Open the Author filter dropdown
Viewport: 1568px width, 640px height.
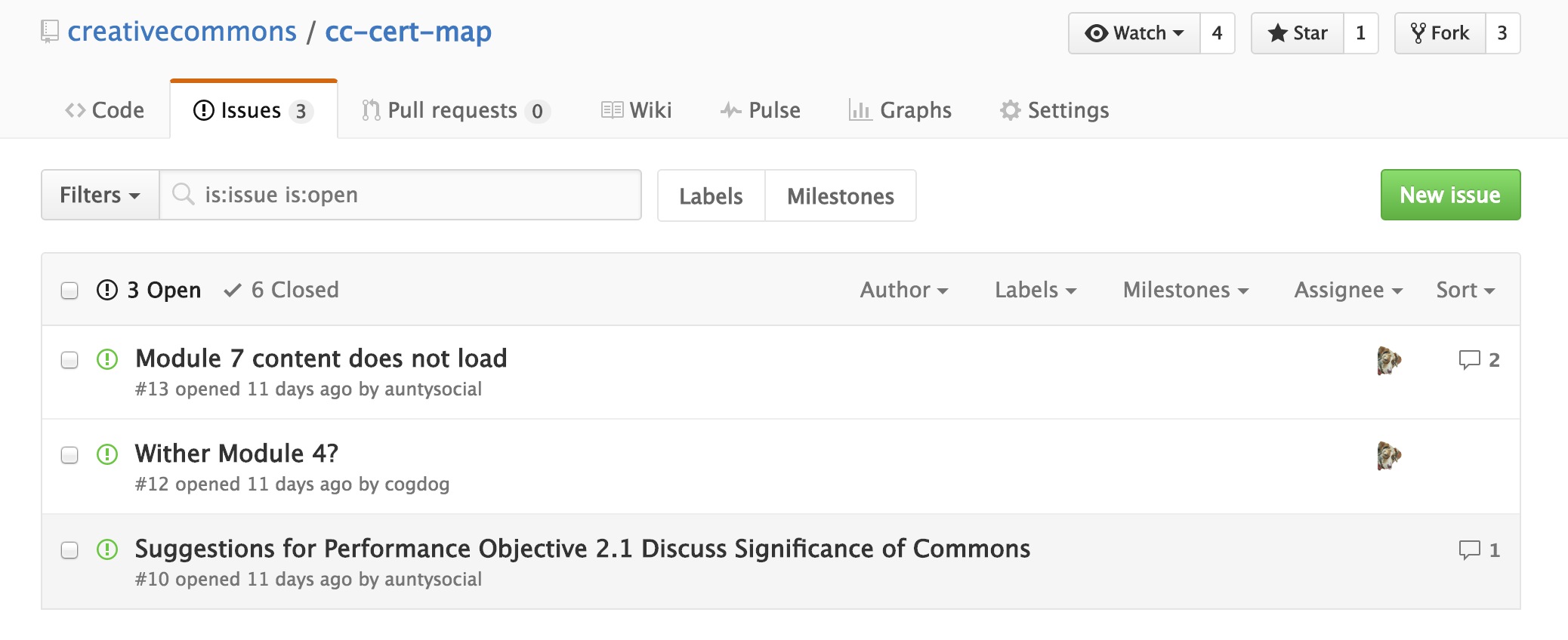coord(903,291)
